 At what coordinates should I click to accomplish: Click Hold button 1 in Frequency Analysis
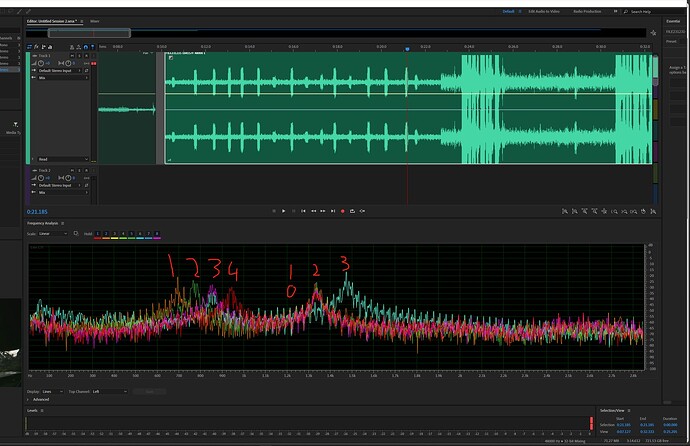tap(98, 234)
